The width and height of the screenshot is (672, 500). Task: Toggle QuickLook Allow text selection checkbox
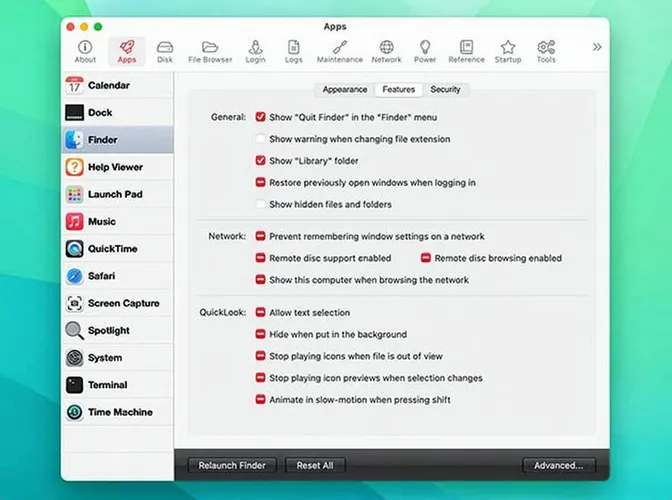click(260, 312)
